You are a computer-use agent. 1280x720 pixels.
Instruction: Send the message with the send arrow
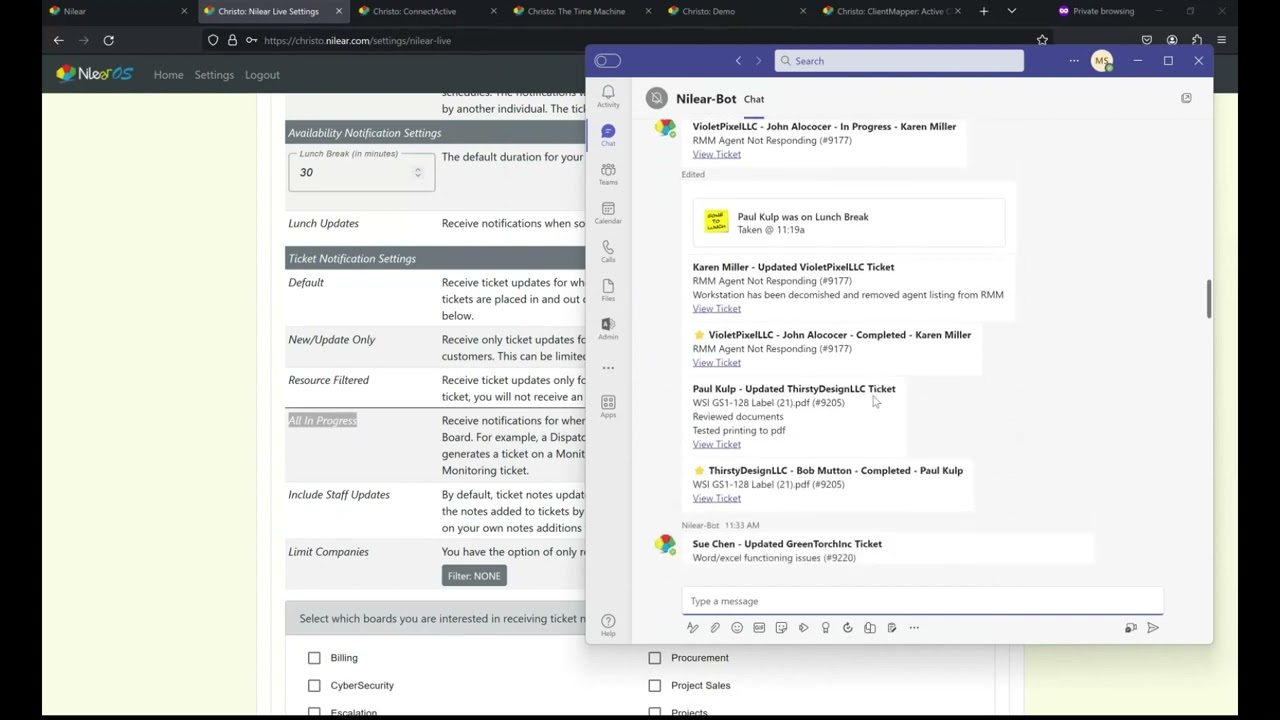(x=1153, y=628)
